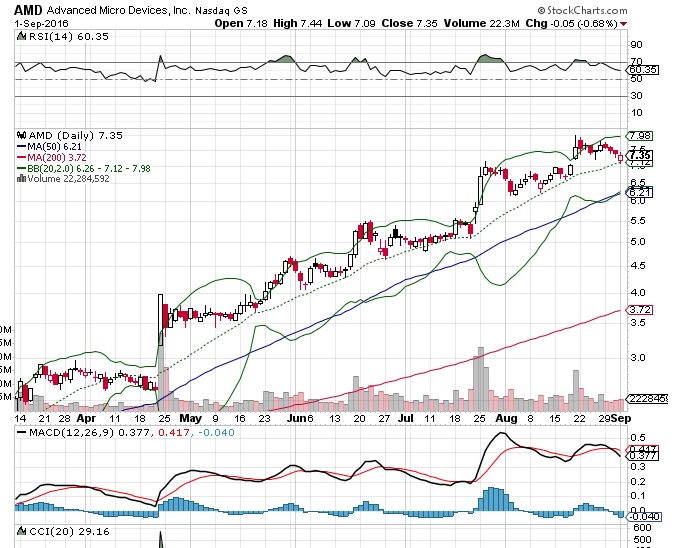
Task: Click the blue MA(50) legend line
Action: click(22, 146)
